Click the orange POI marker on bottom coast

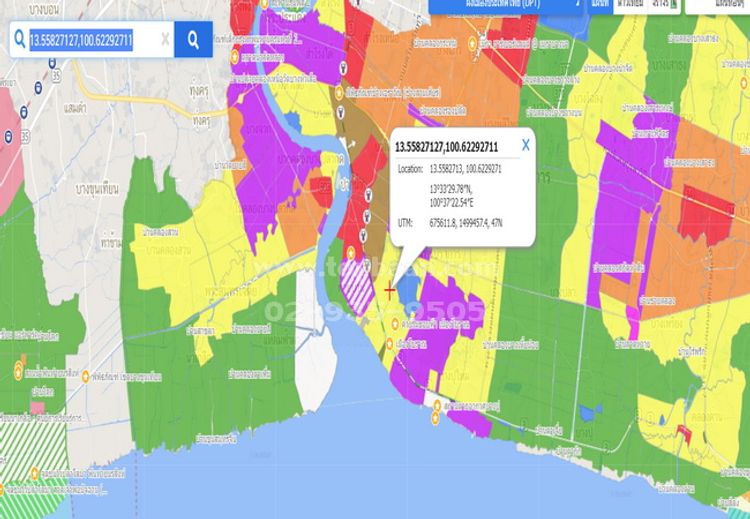coord(434,418)
